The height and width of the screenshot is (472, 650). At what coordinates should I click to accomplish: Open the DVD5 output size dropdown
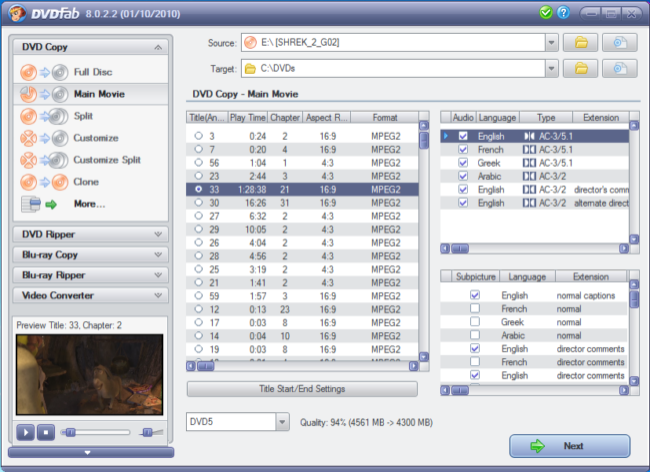[x=281, y=422]
